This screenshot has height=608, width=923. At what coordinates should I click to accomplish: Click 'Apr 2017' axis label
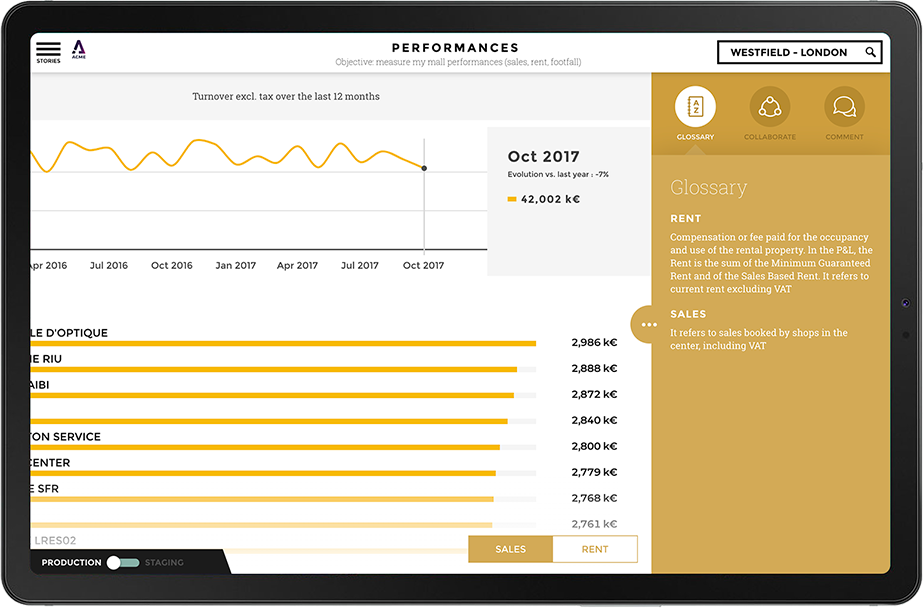point(297,265)
